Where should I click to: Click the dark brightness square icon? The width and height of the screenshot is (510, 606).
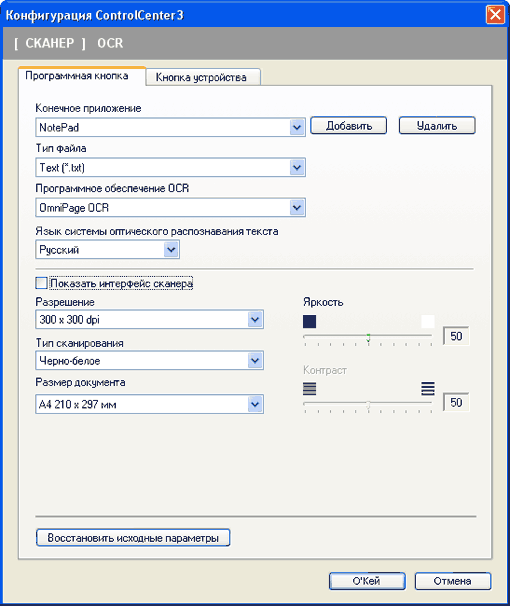[x=309, y=322]
